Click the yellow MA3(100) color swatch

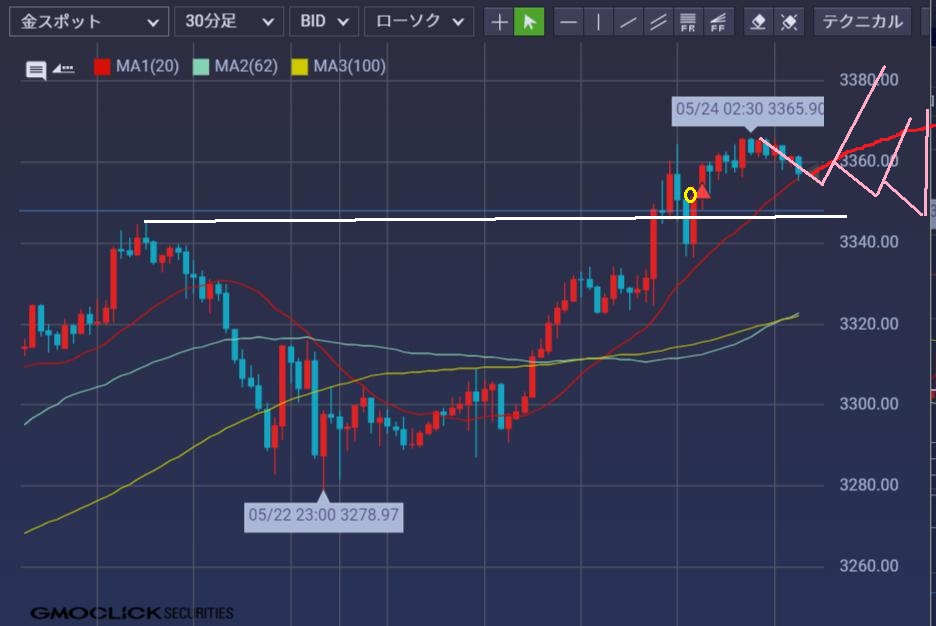300,66
